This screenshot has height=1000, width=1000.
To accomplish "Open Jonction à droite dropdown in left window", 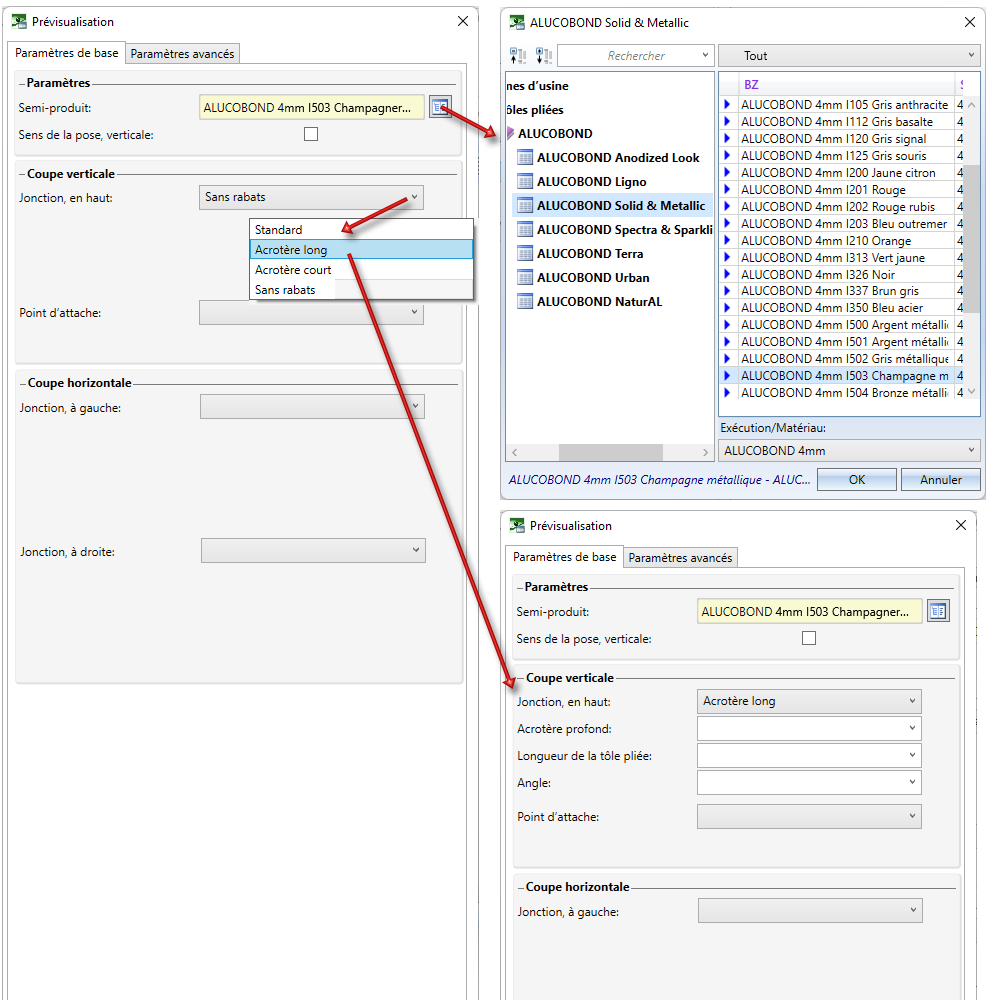I will 312,550.
